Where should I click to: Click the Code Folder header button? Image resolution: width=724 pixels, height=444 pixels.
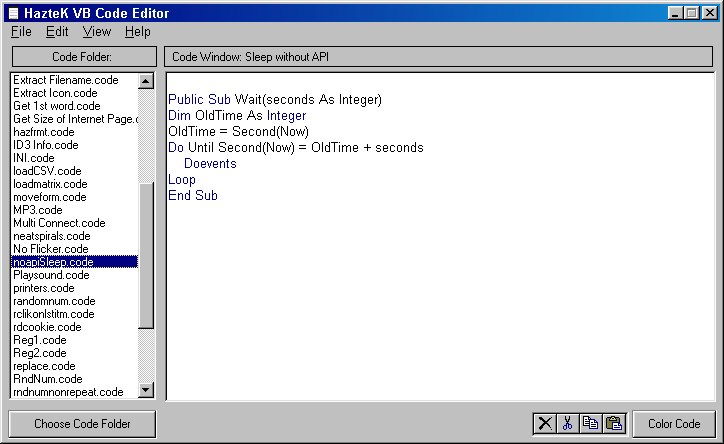(x=83, y=57)
